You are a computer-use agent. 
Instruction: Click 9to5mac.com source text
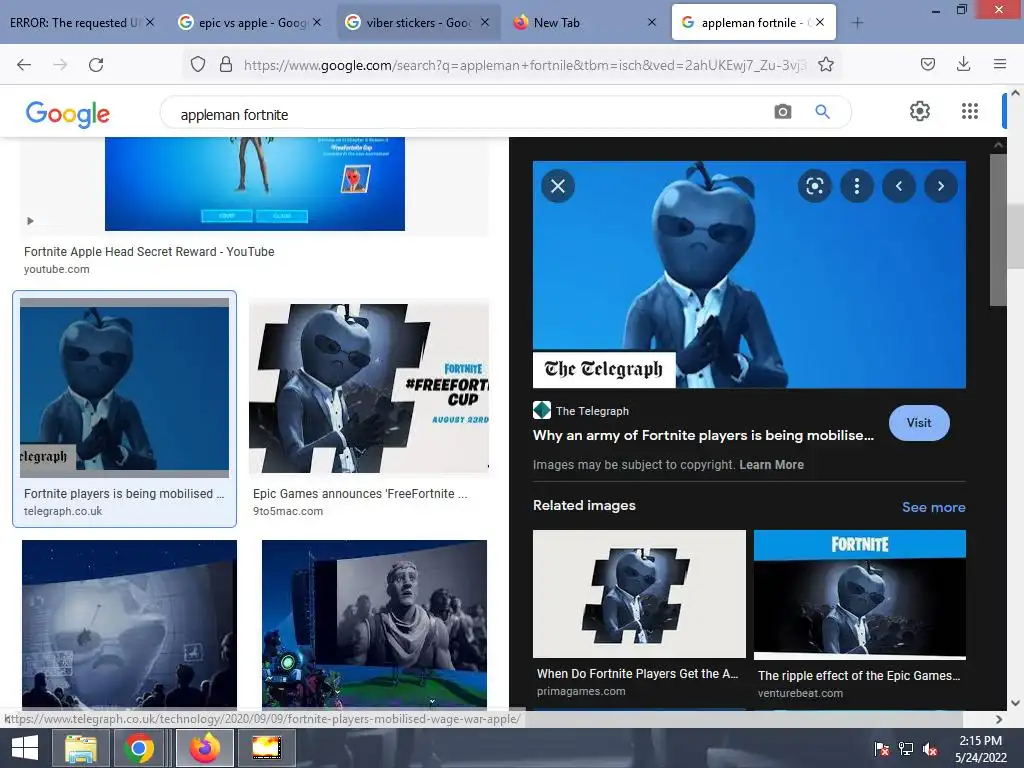point(288,511)
